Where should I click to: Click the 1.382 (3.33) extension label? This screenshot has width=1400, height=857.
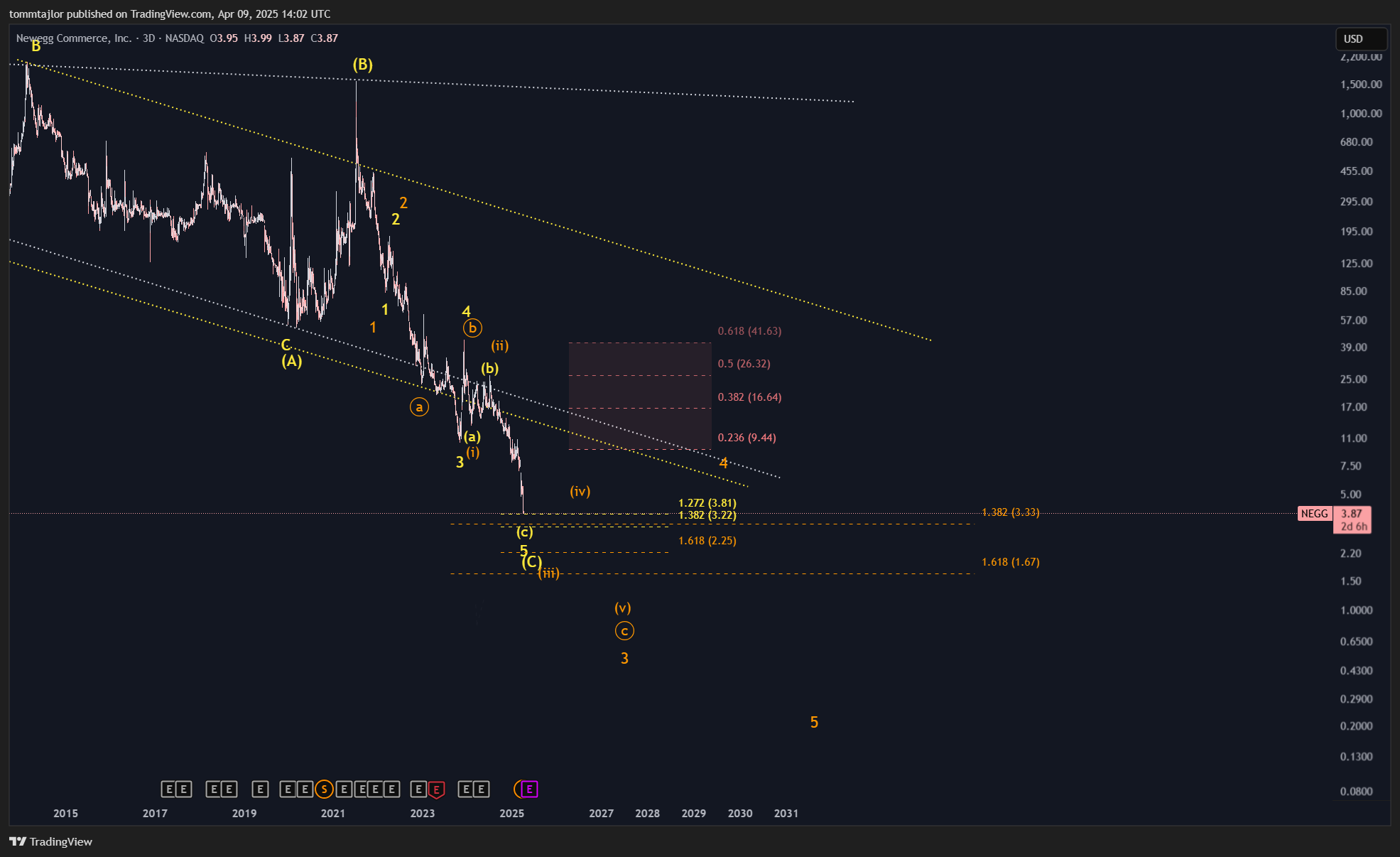click(1011, 512)
